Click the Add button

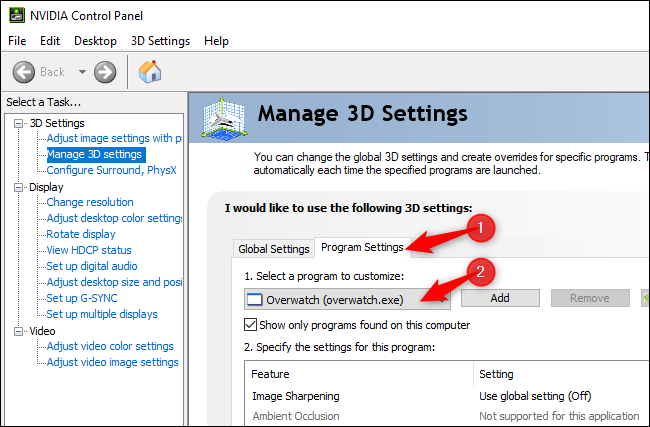tap(500, 299)
